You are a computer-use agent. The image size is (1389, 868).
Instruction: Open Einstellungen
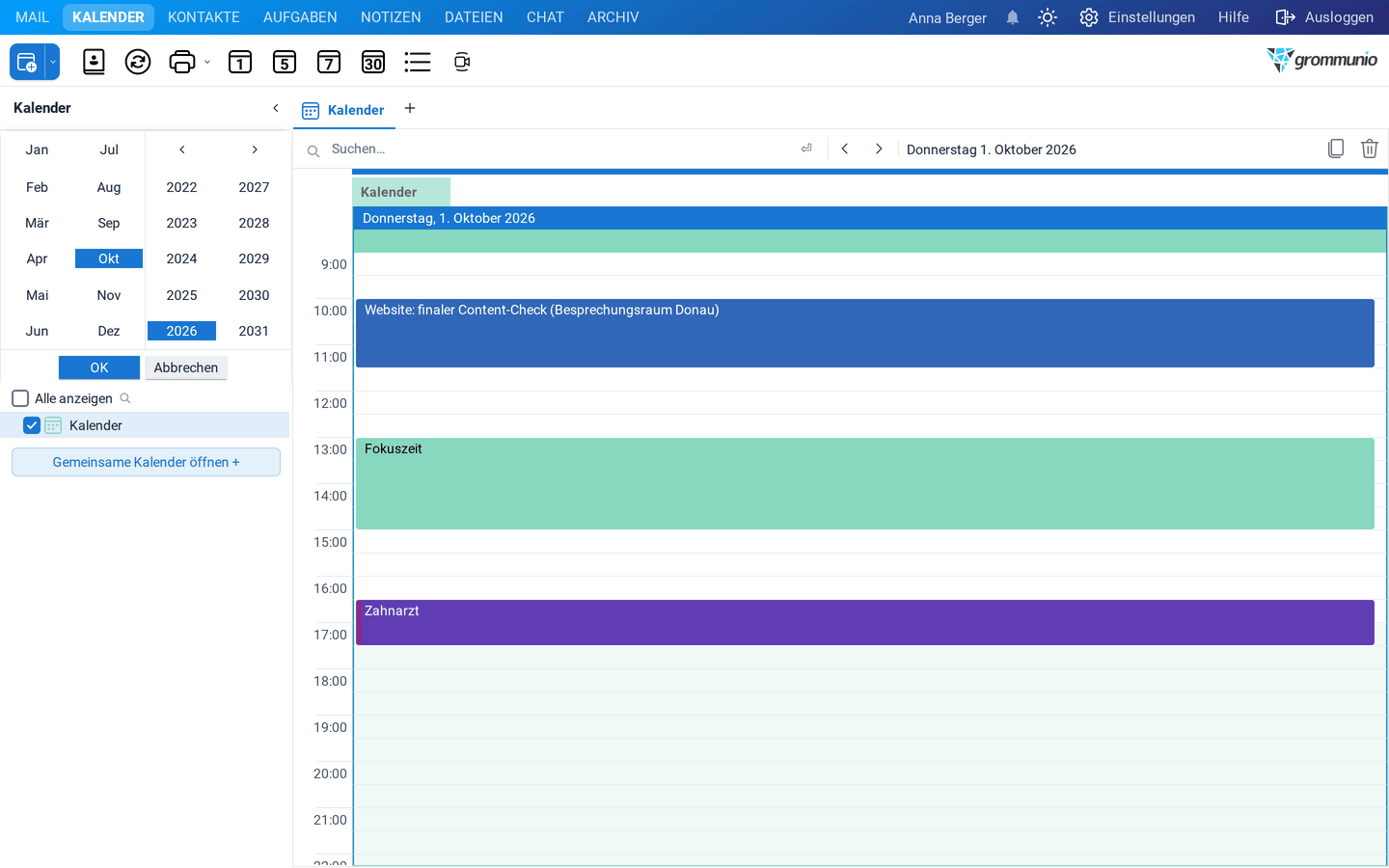1137,17
